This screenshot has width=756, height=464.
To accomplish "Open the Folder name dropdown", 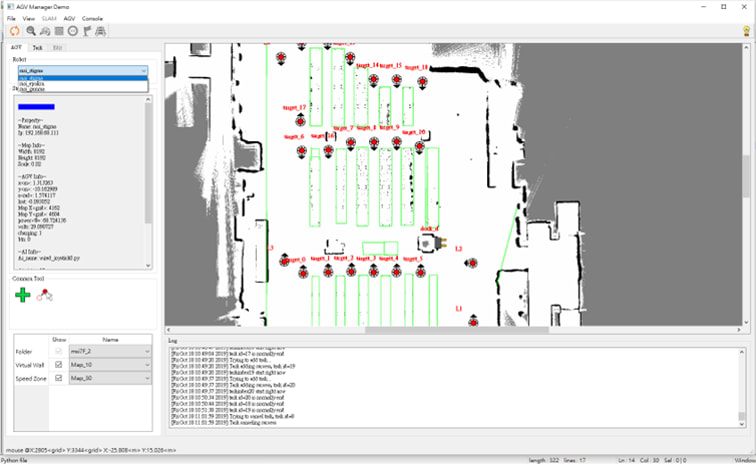I will pos(110,351).
